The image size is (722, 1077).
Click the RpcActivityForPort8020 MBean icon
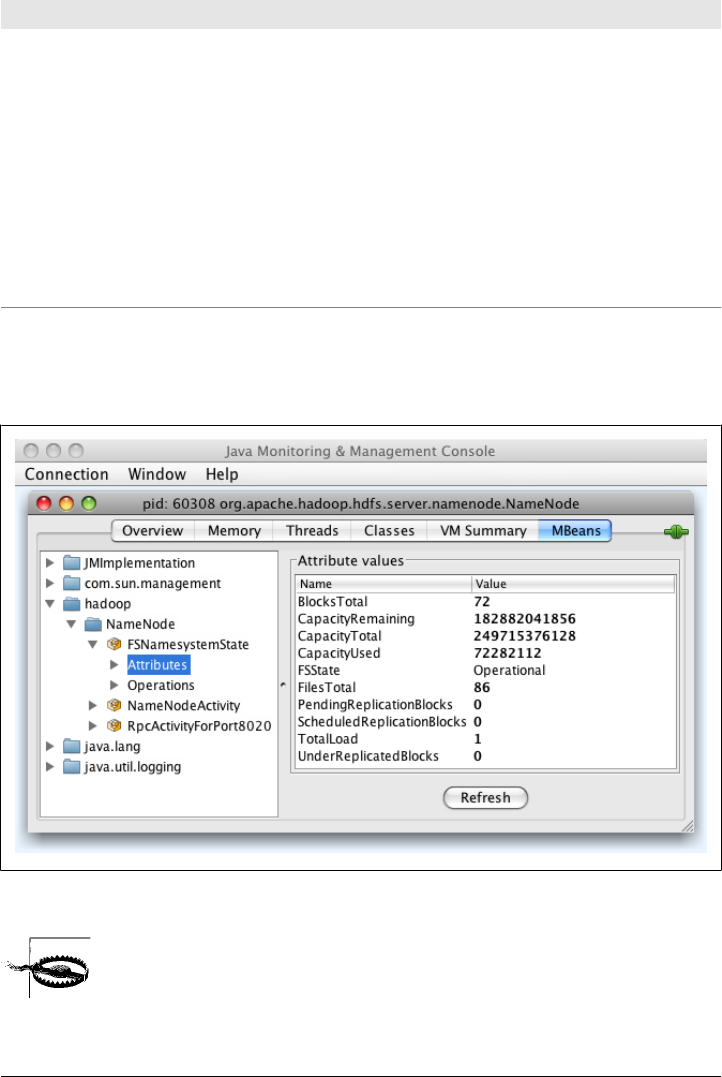point(114,726)
